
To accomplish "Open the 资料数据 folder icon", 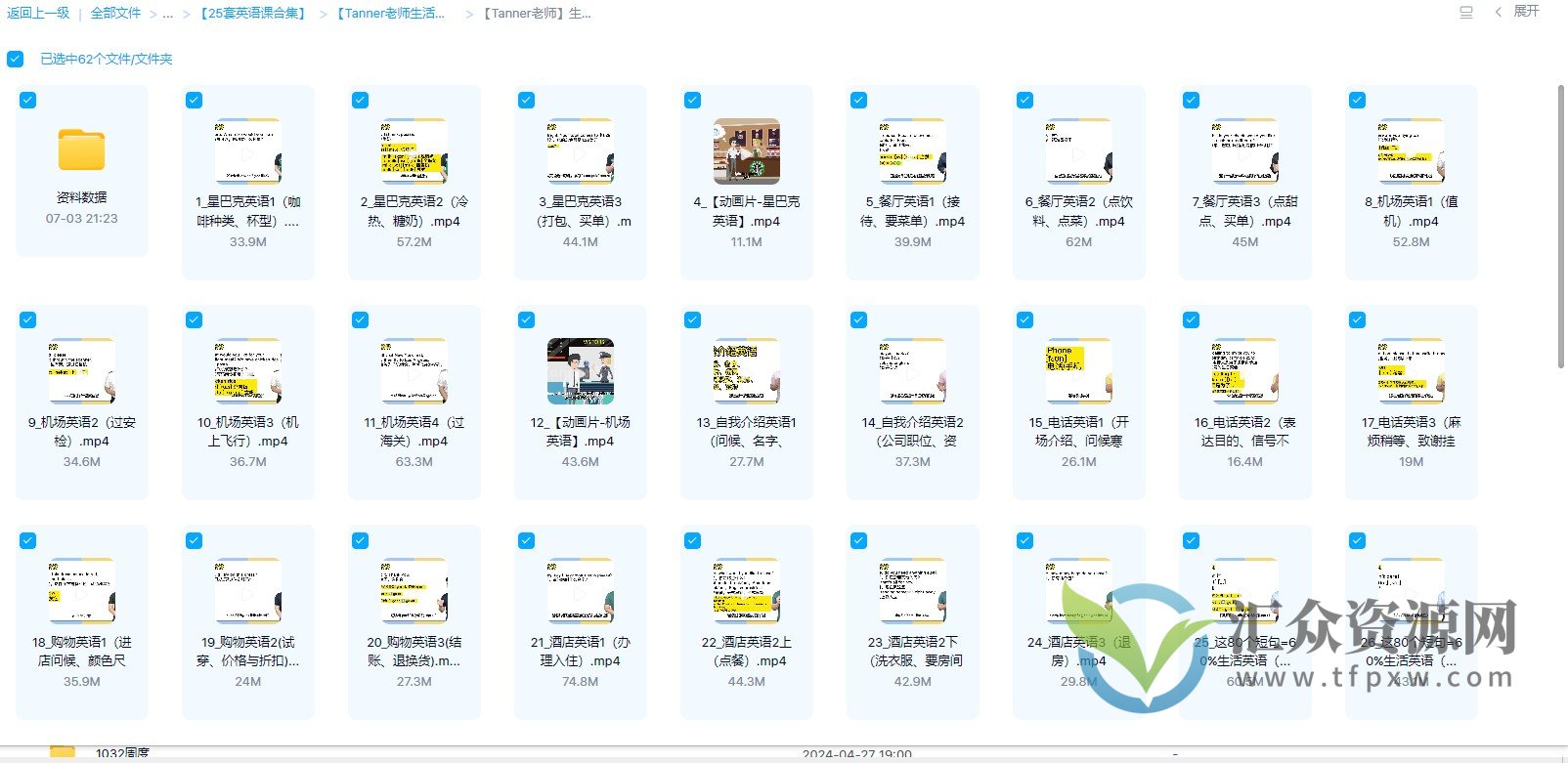I will 81,149.
